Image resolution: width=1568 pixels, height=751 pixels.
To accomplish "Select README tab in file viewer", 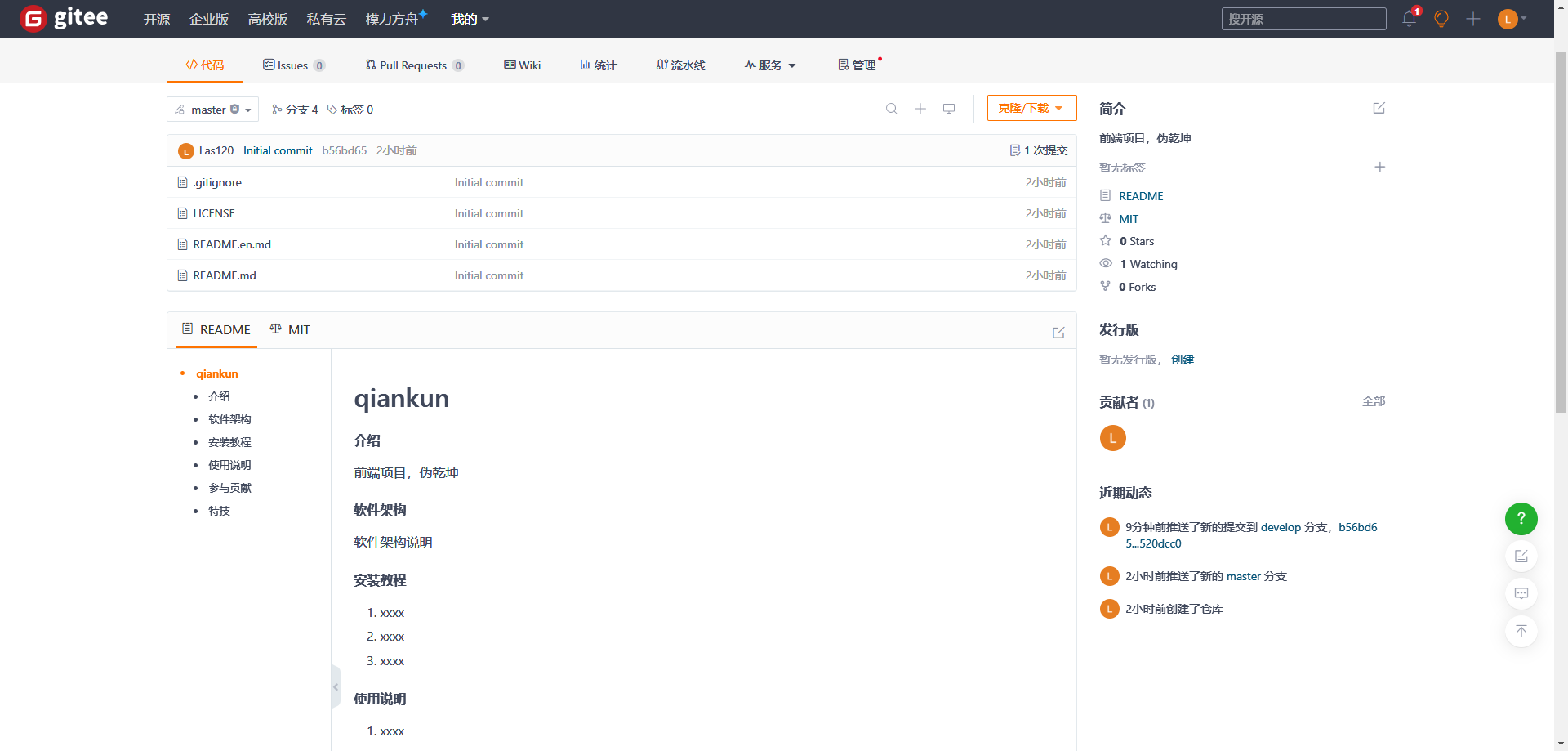I will pos(216,329).
